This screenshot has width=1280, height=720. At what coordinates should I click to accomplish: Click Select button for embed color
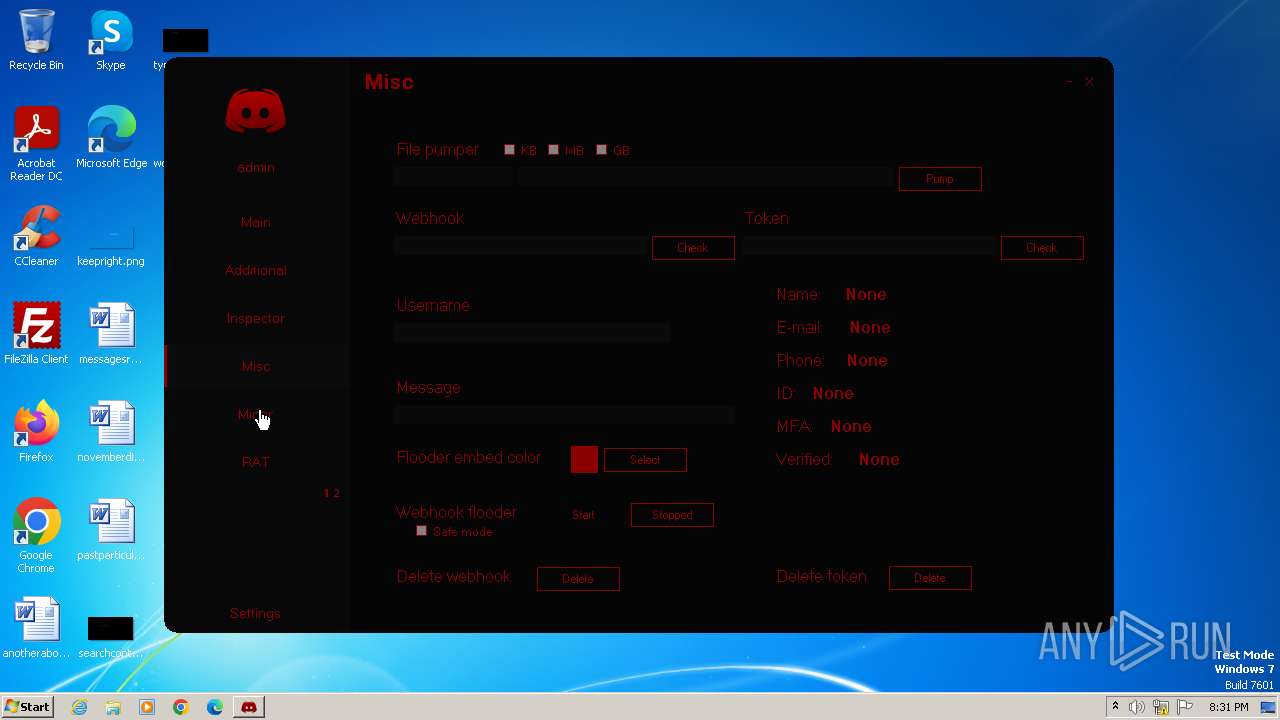645,460
